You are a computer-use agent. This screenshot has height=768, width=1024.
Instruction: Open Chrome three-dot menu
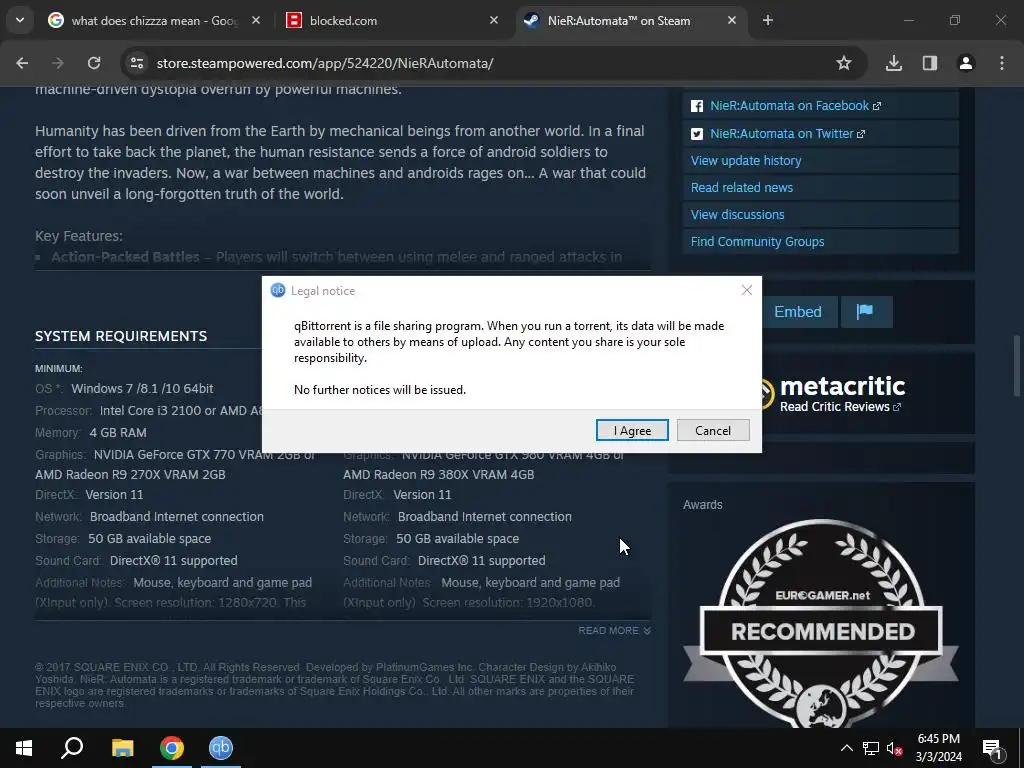click(1002, 63)
